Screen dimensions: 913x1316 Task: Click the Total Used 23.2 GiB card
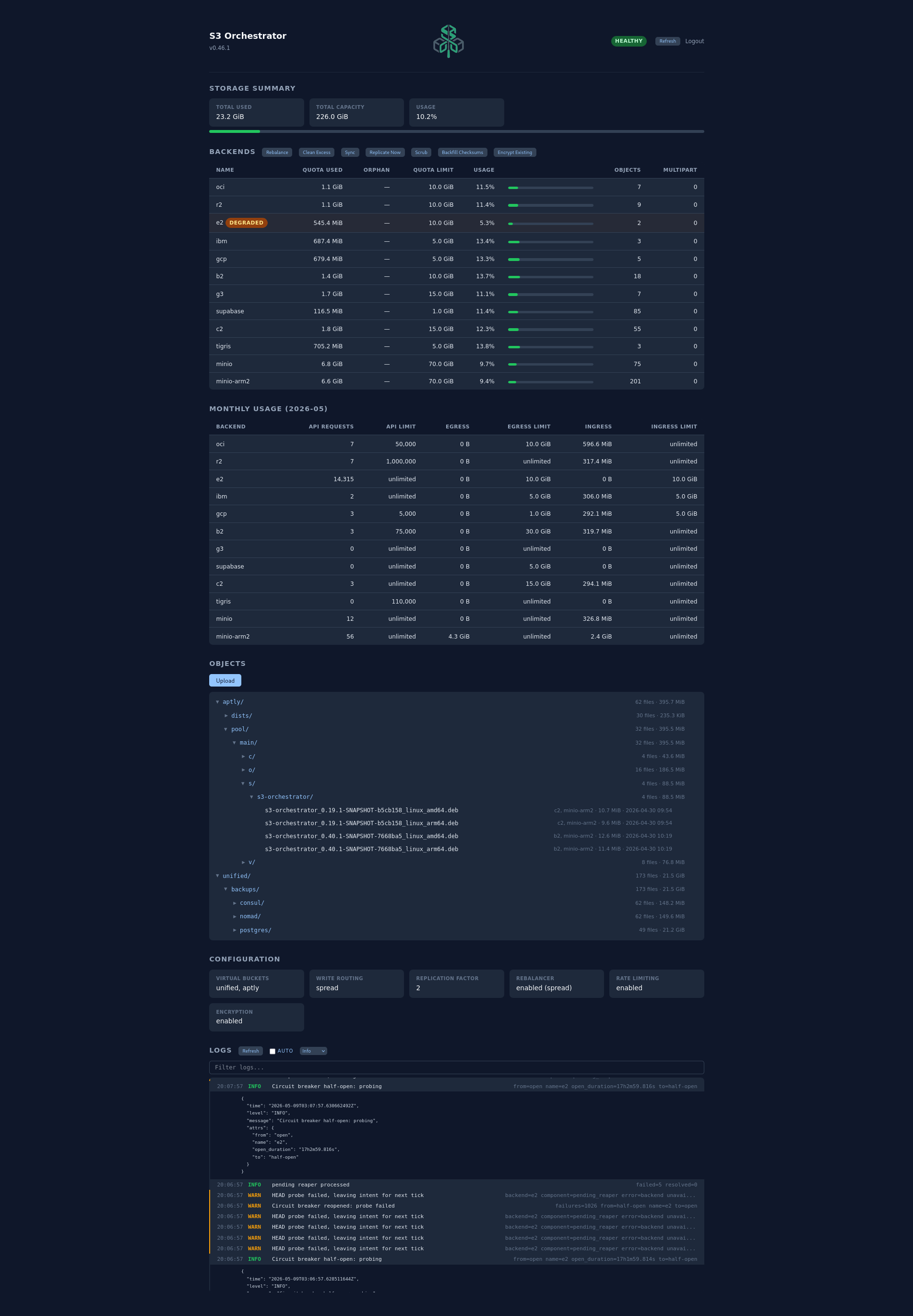click(x=256, y=112)
